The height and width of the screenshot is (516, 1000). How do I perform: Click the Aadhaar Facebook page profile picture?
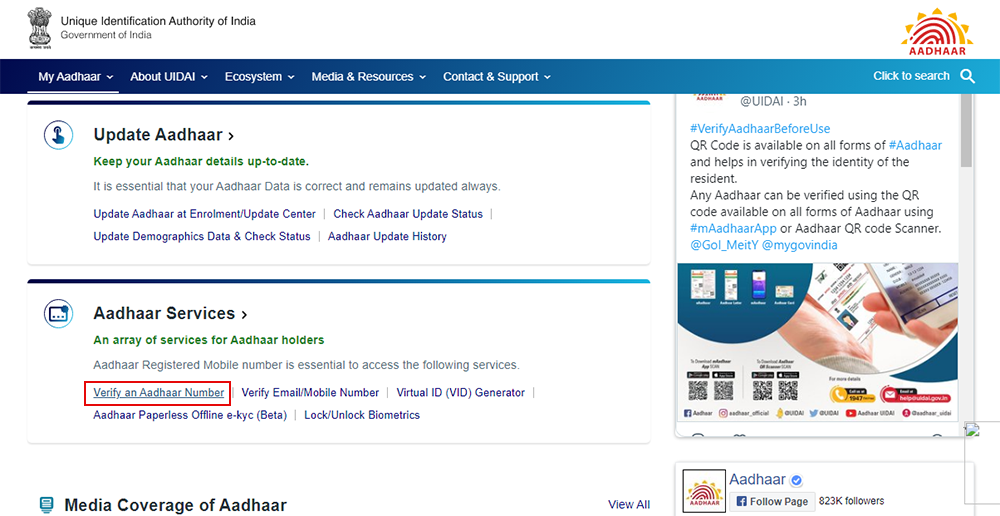click(703, 490)
